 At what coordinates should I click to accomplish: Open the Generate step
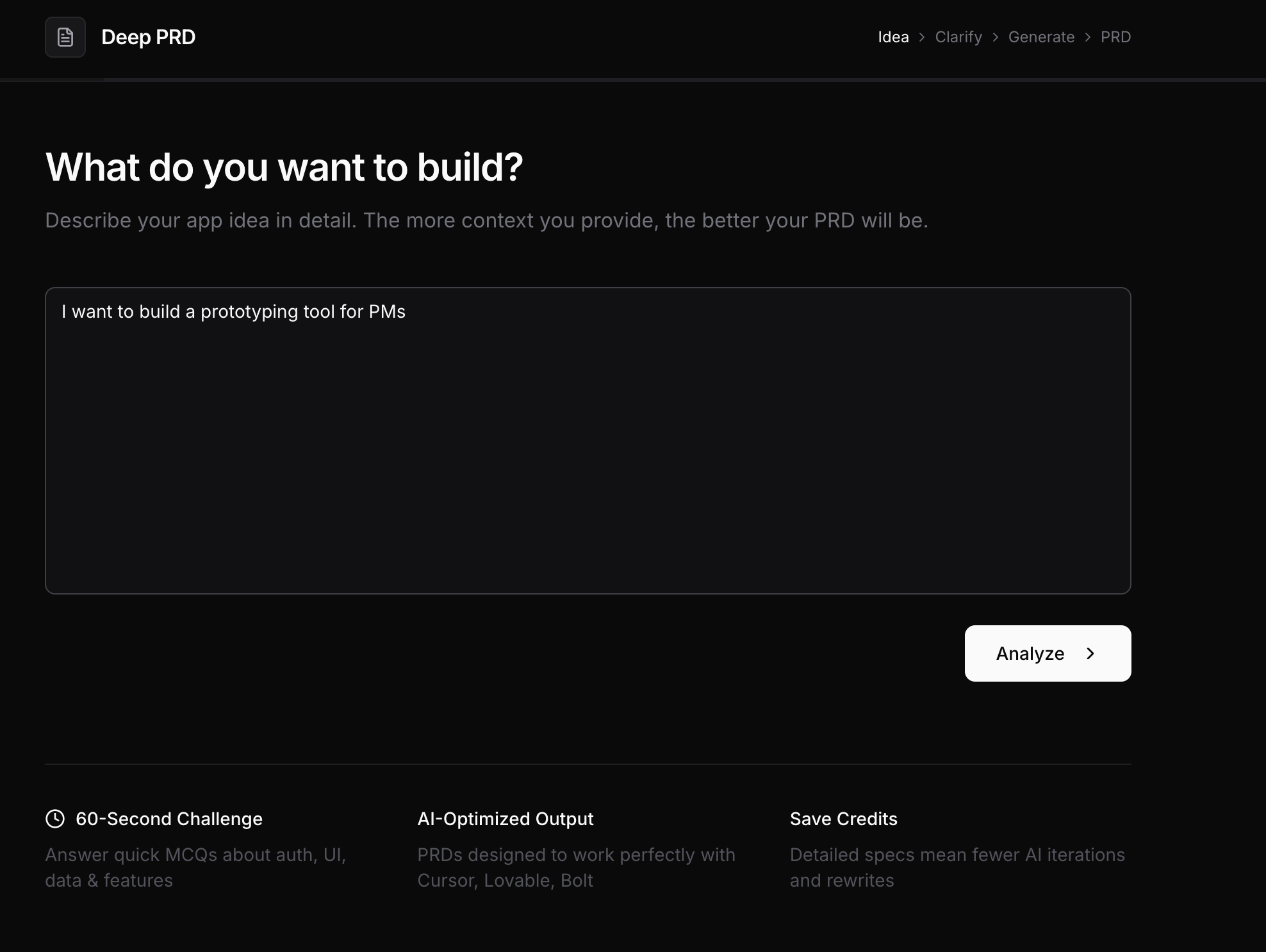(x=1041, y=37)
